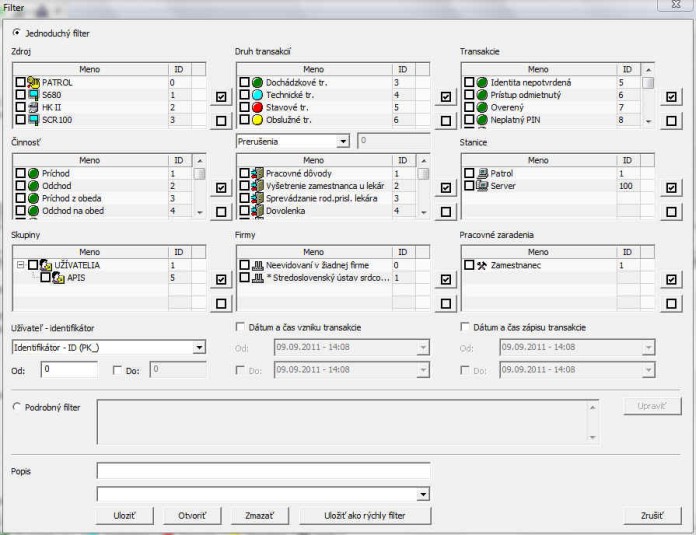Image resolution: width=696 pixels, height=535 pixels.
Task: Open the Prerušenia dropdown
Action: point(343,142)
